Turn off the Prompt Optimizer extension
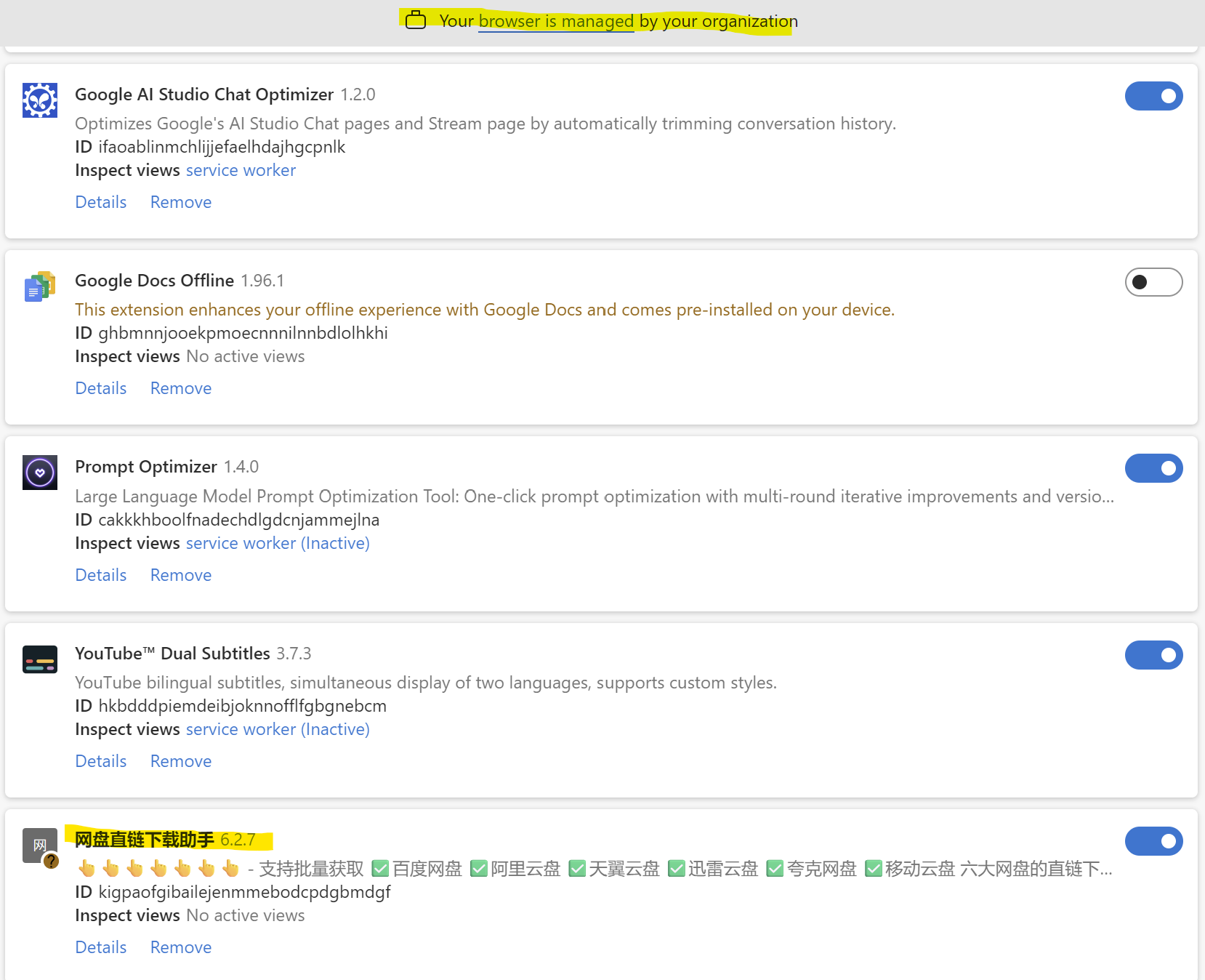The width and height of the screenshot is (1205, 980). point(1153,468)
